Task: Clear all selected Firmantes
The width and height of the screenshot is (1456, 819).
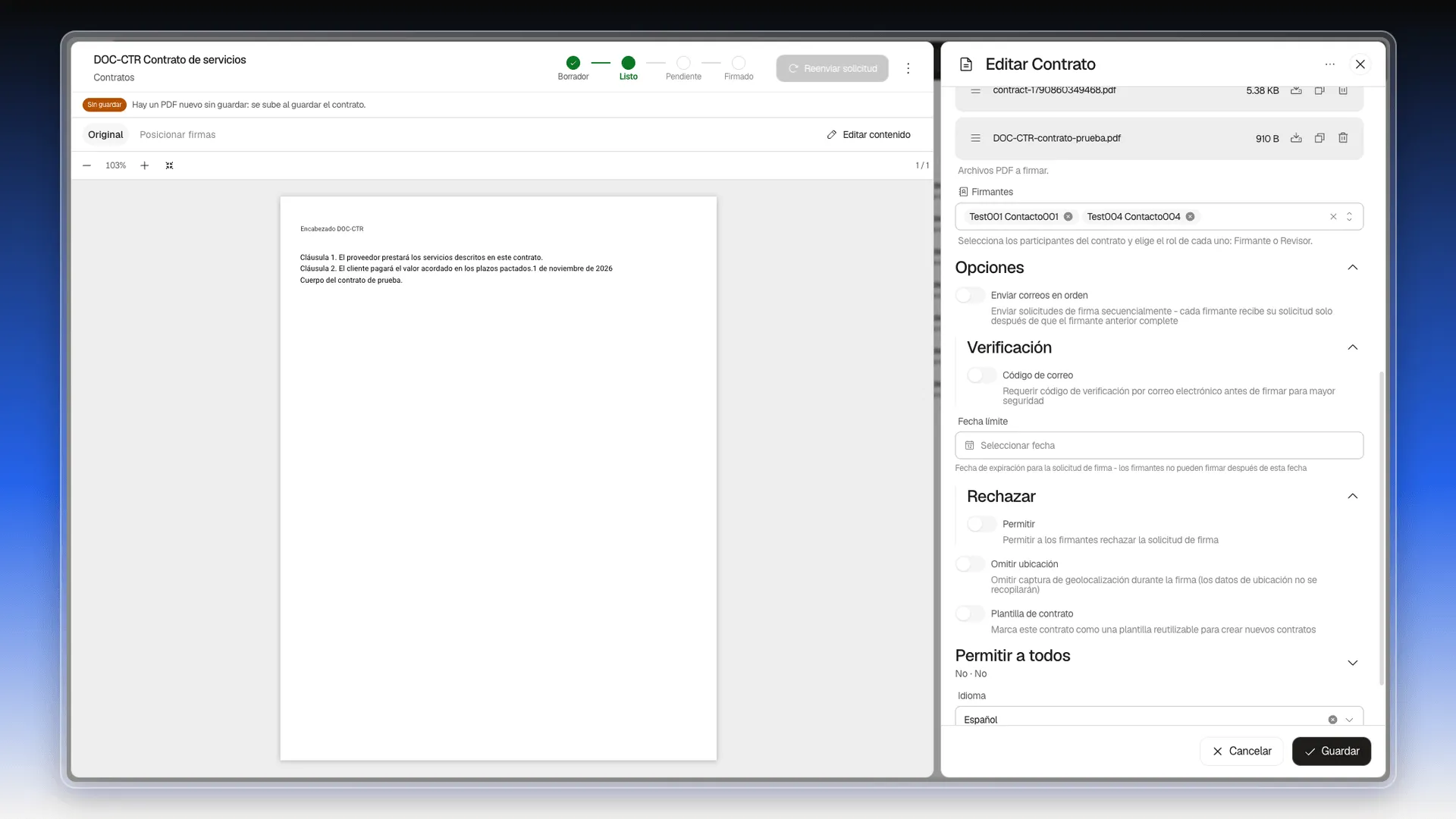Action: pos(1333,217)
